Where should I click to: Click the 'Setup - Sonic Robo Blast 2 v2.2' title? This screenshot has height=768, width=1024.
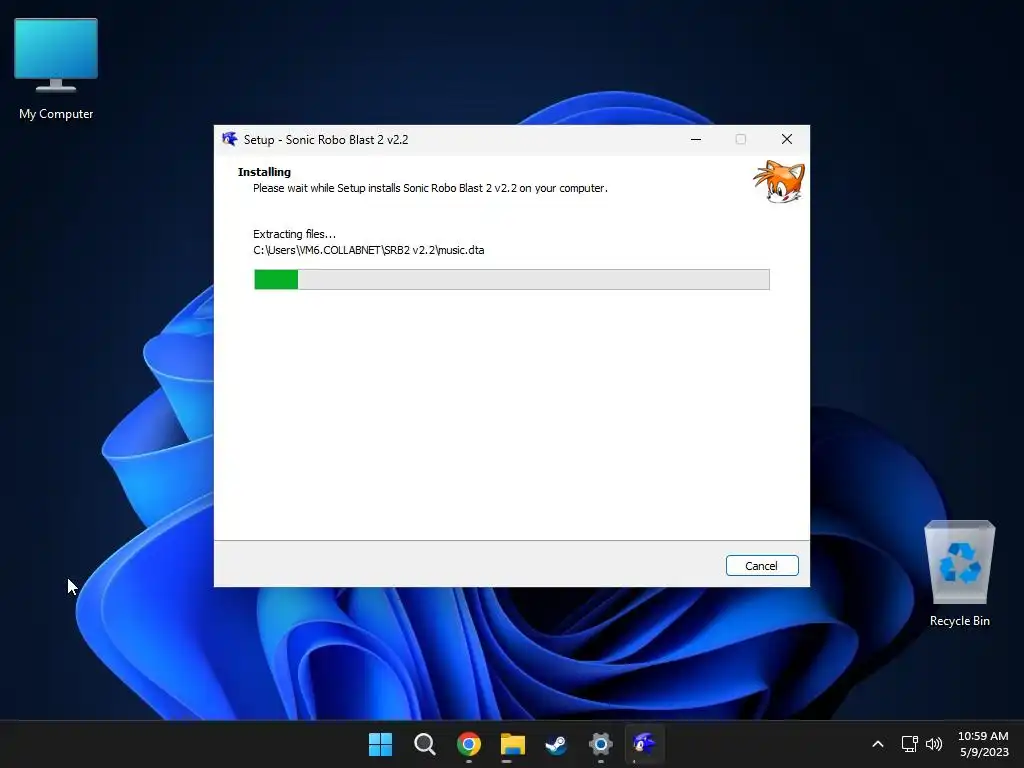[x=326, y=140]
